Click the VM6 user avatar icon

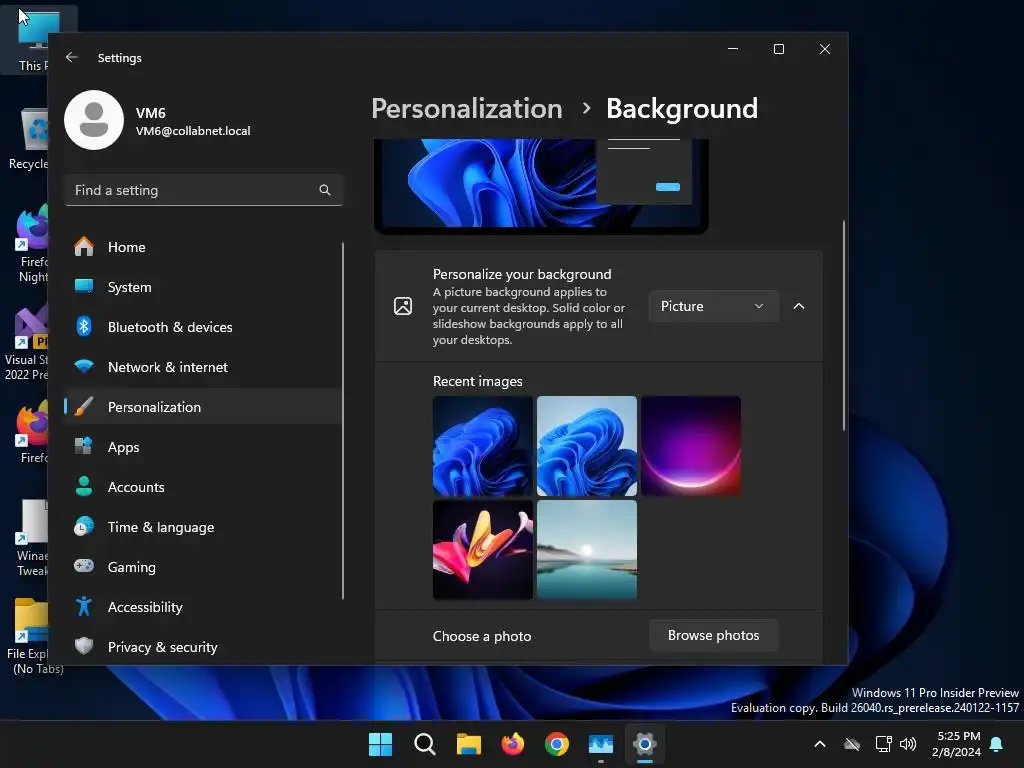94,120
